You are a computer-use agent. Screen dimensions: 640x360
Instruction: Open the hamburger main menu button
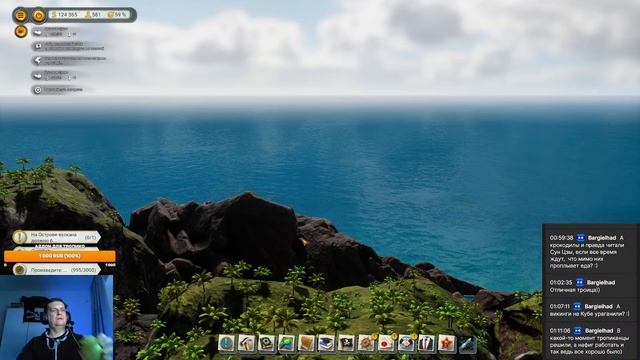click(20, 15)
